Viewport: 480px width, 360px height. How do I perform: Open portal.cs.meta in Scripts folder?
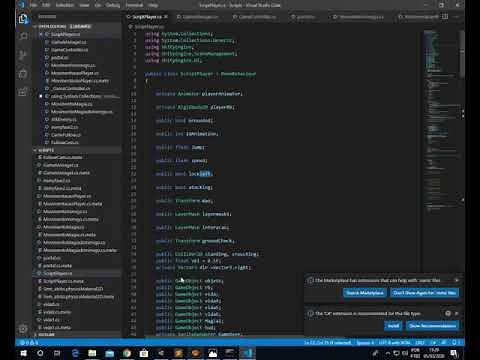point(57,266)
